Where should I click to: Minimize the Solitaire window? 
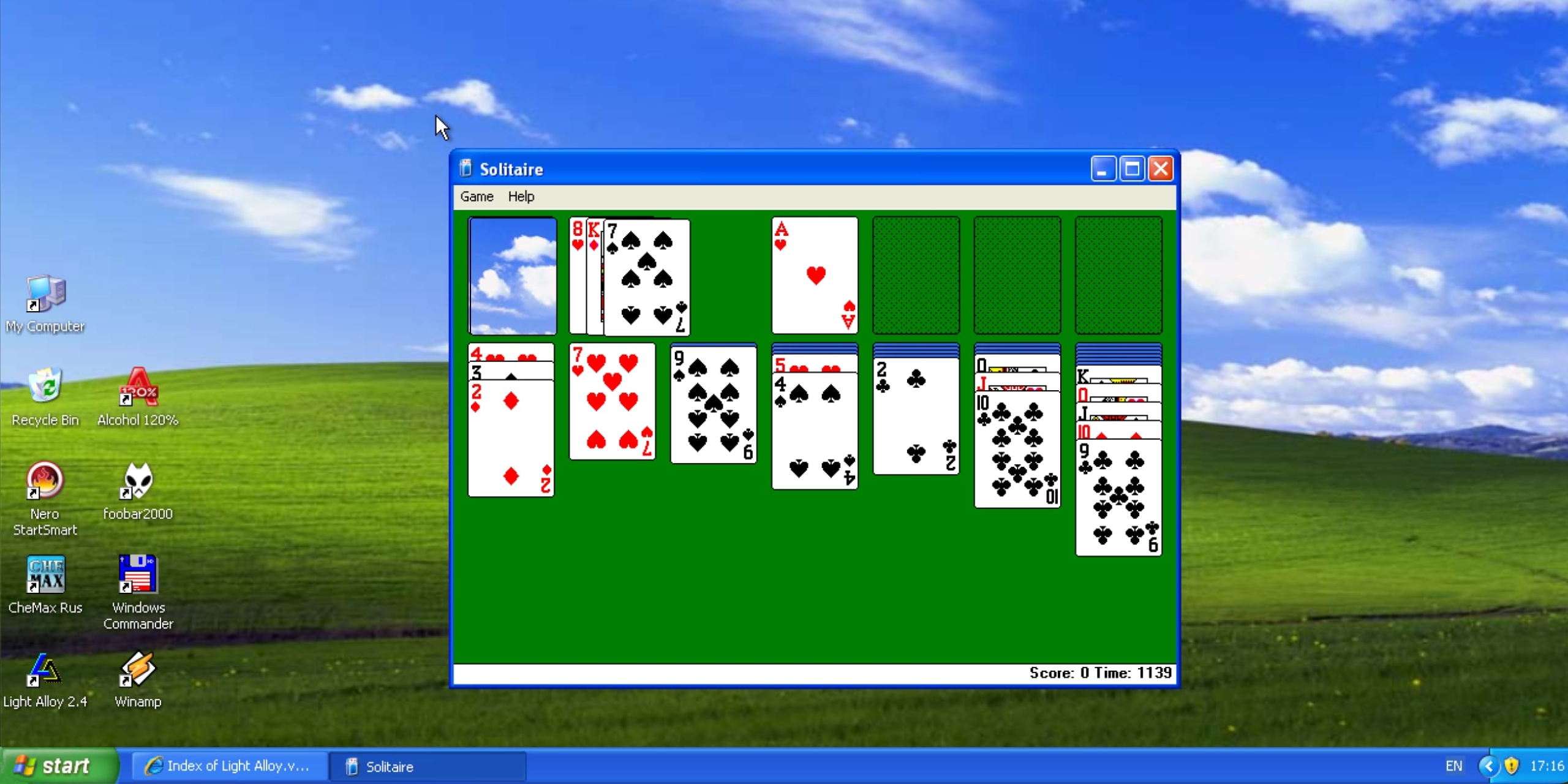coord(1102,168)
